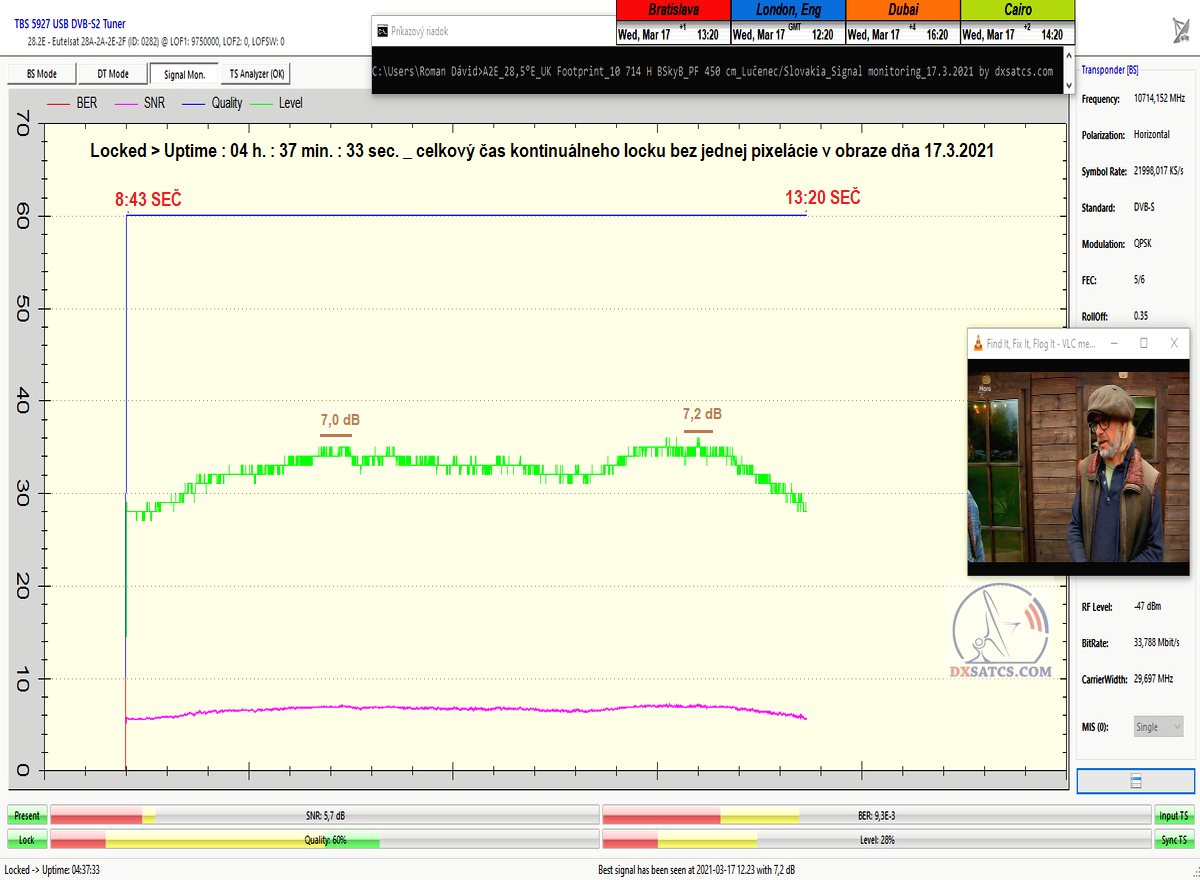Toggle the Sync TS indicator
The height and width of the screenshot is (880, 1200).
tap(1174, 840)
